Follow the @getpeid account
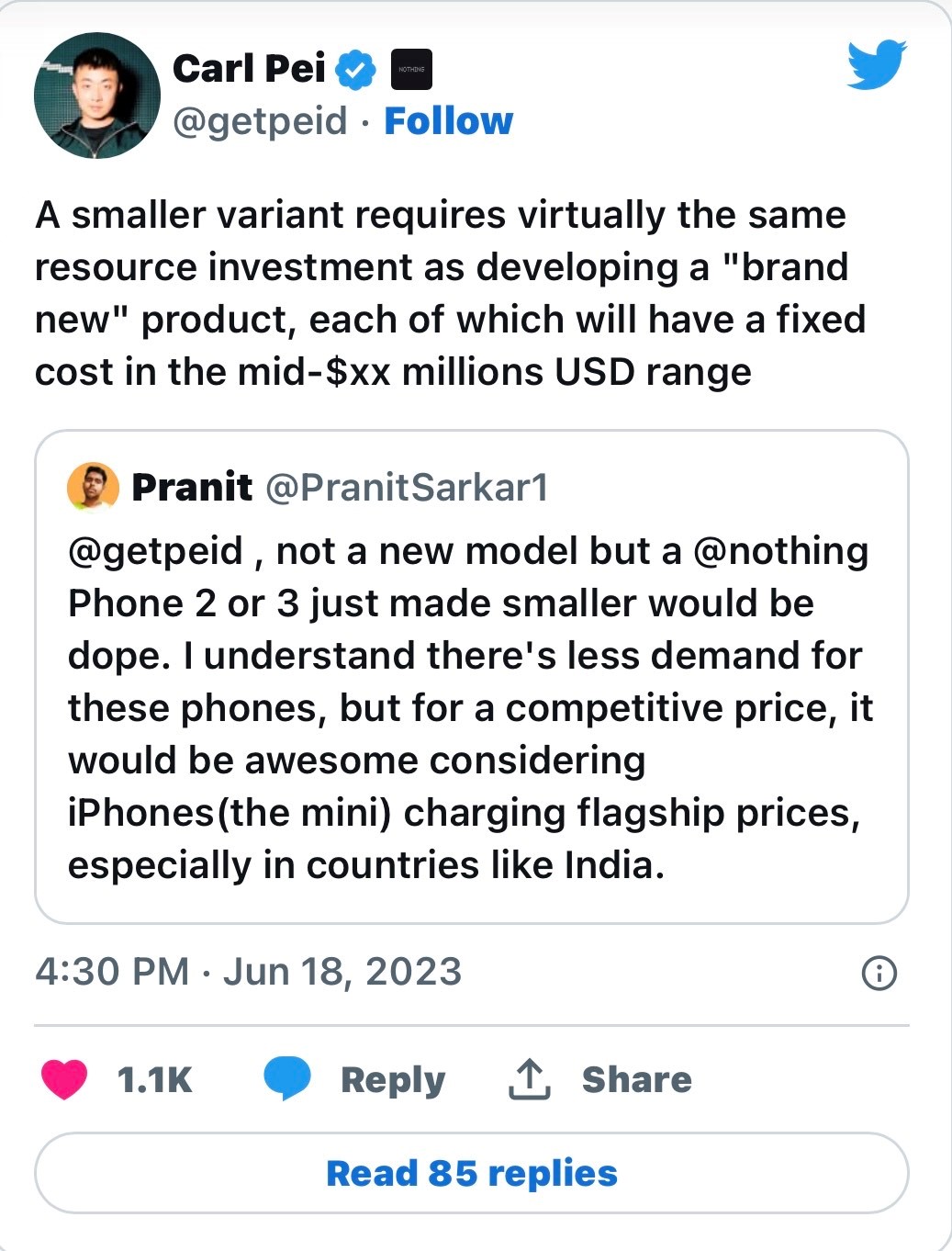 click(448, 121)
